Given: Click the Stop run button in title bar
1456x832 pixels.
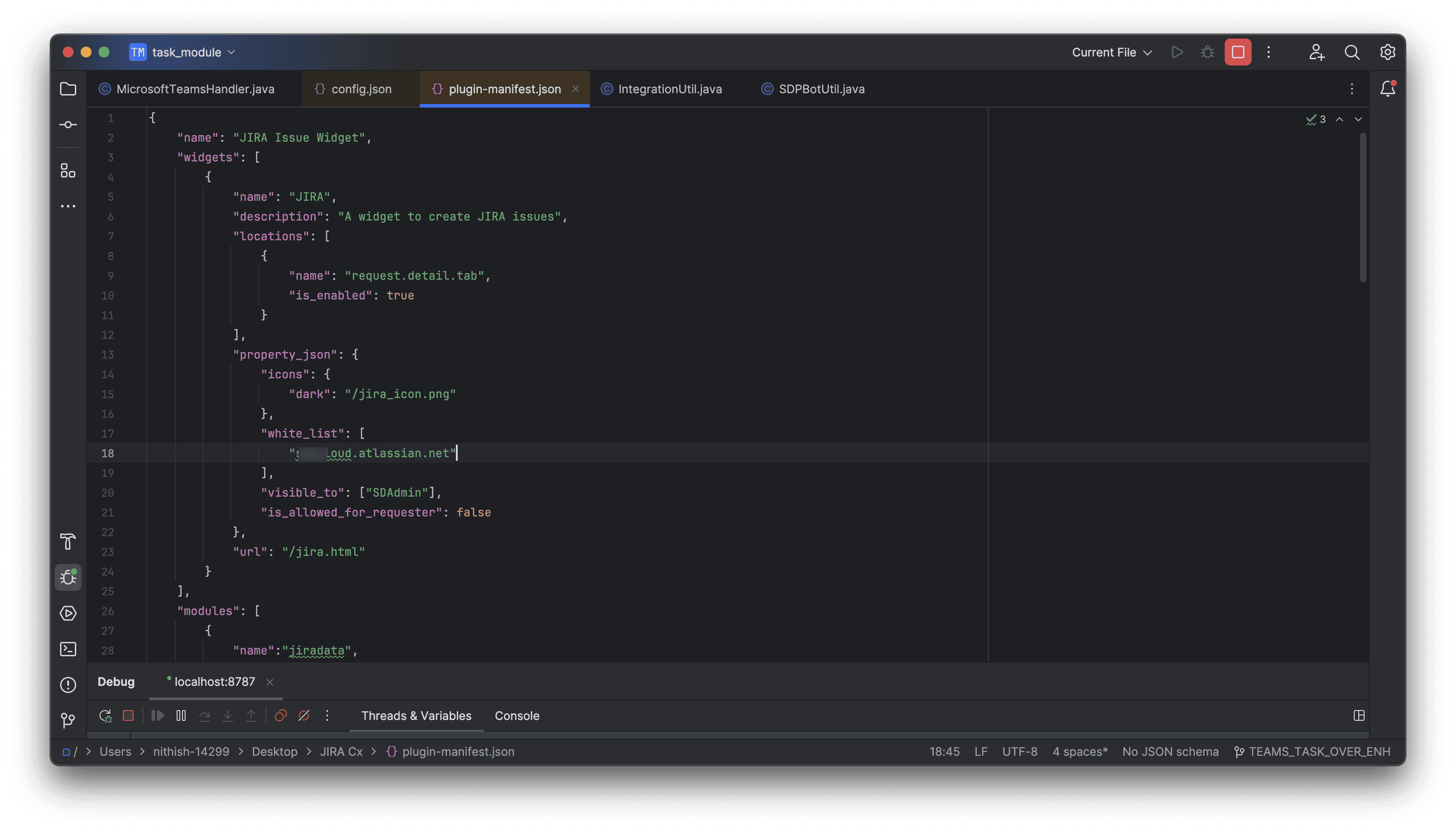Looking at the screenshot, I should tap(1238, 52).
